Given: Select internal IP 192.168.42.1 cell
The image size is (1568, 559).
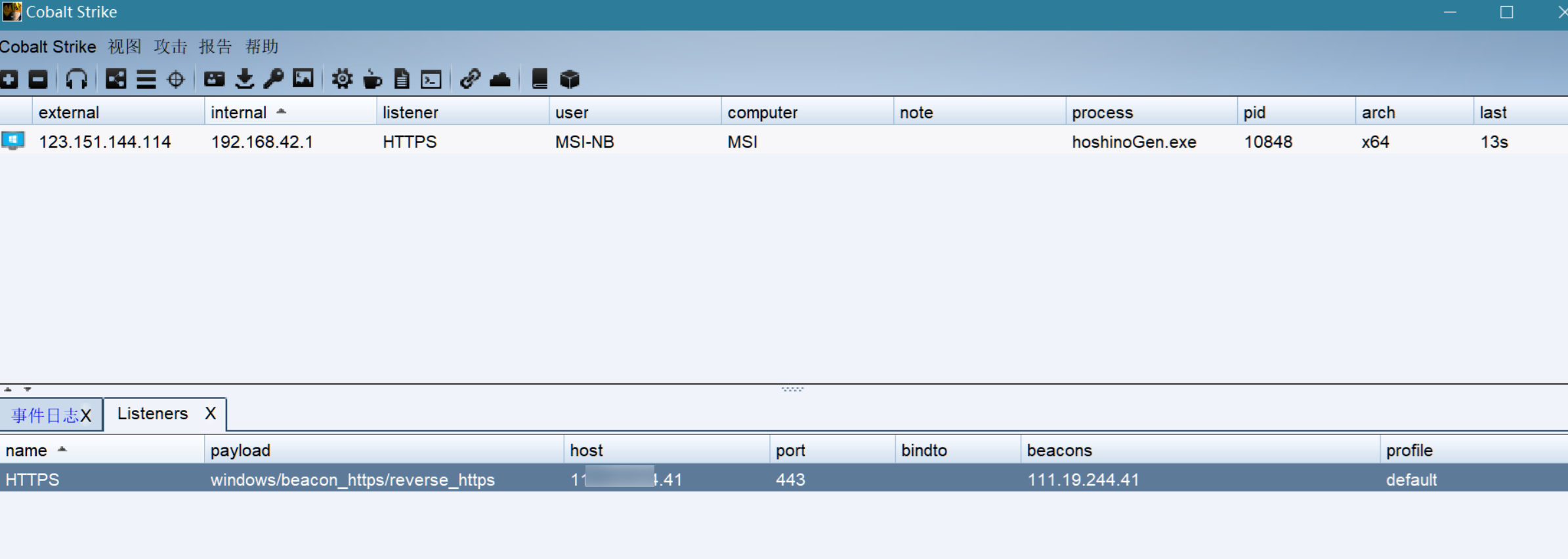Looking at the screenshot, I should (x=262, y=142).
